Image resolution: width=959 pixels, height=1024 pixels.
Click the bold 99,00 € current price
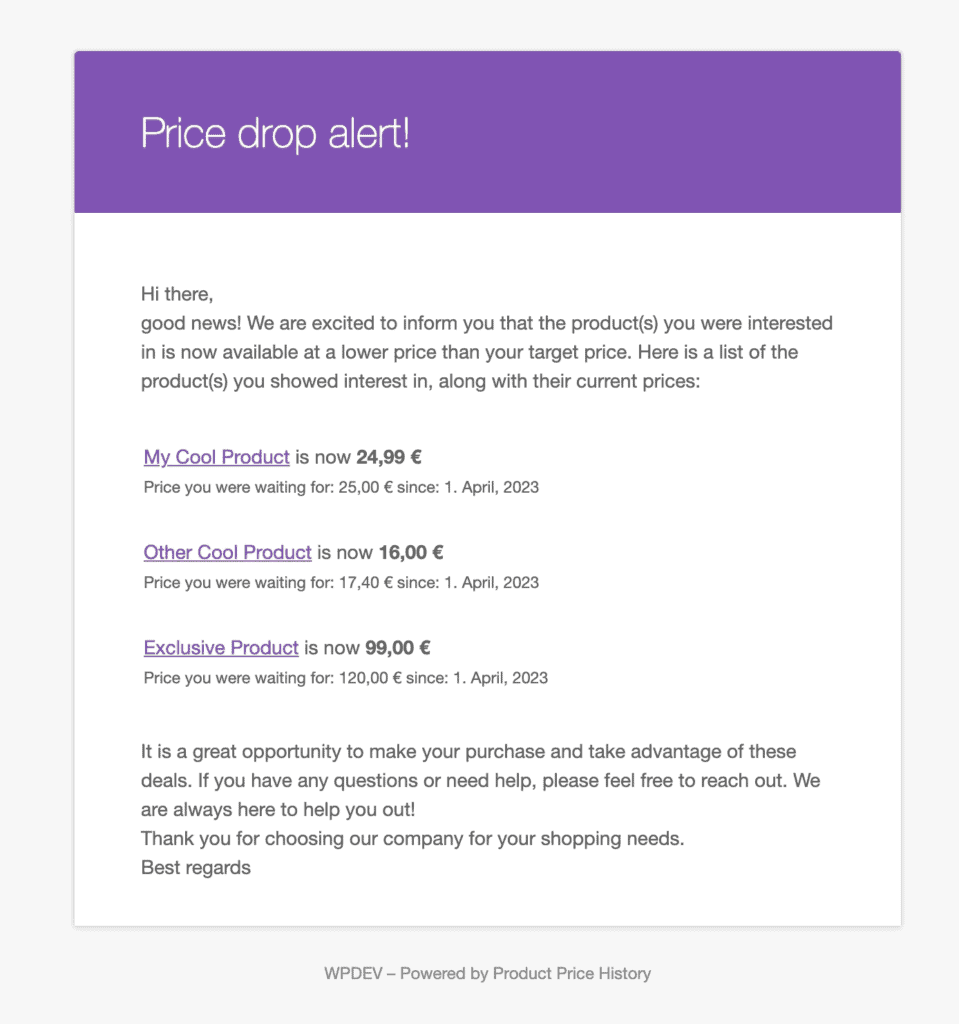click(x=398, y=647)
